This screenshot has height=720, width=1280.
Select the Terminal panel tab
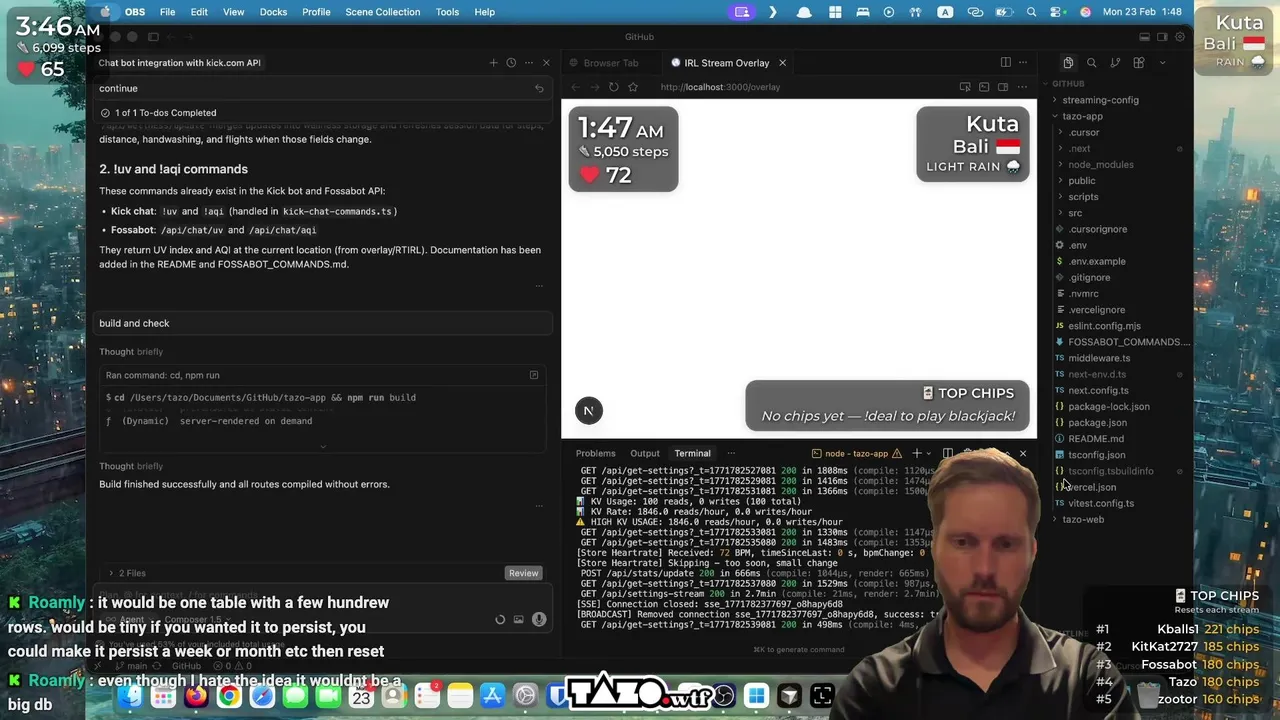point(692,454)
